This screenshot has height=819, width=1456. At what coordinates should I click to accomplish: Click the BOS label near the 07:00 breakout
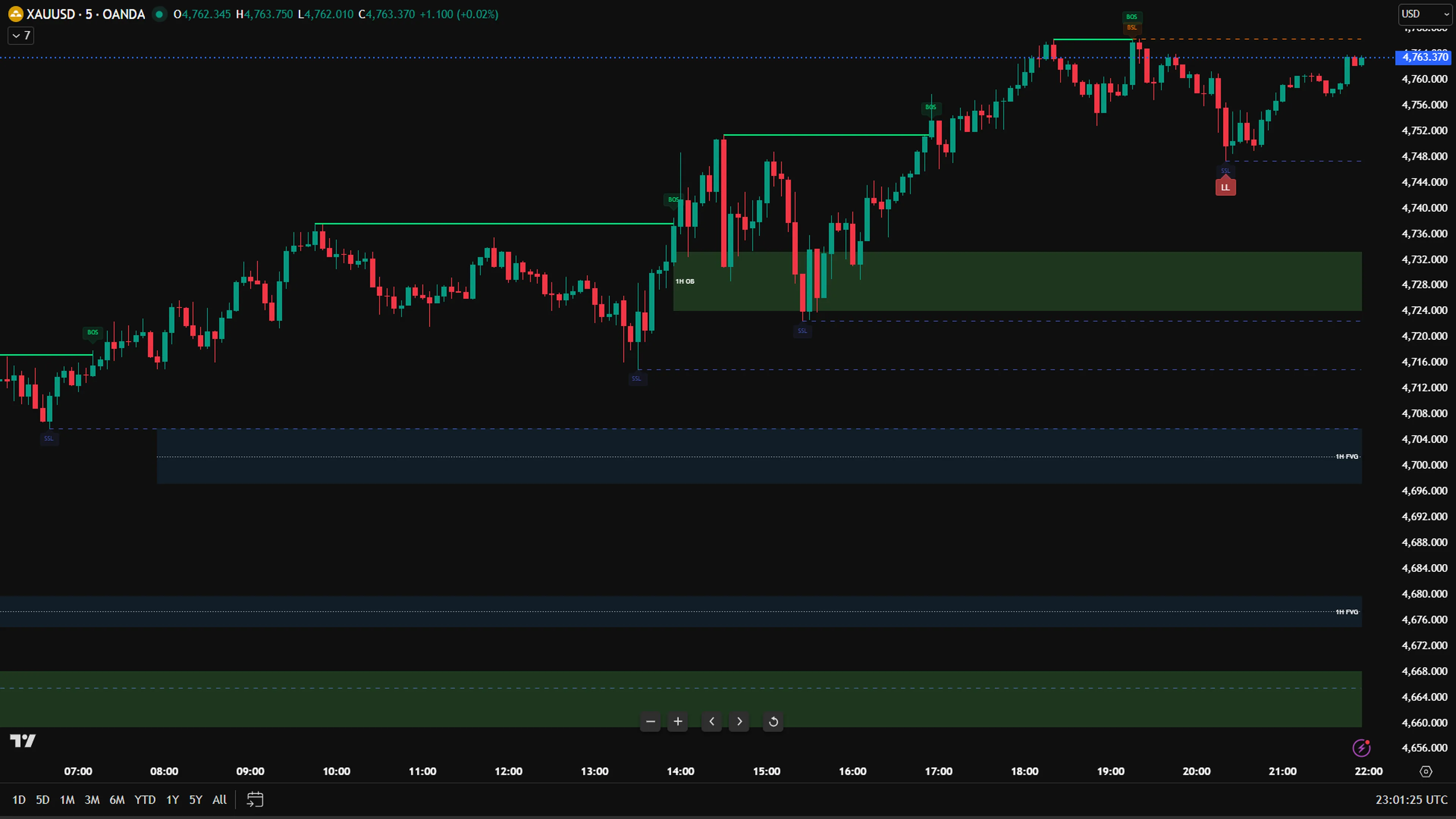(93, 333)
